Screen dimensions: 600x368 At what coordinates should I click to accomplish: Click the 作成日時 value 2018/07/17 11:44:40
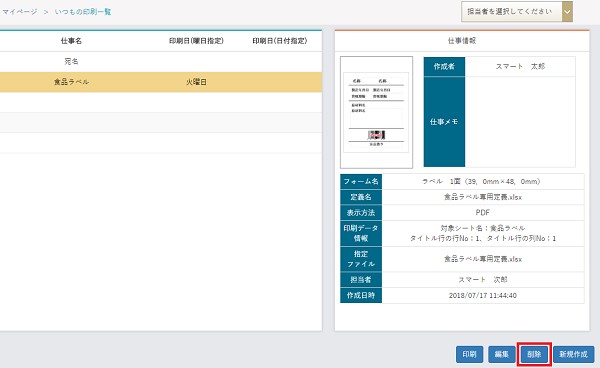483,295
